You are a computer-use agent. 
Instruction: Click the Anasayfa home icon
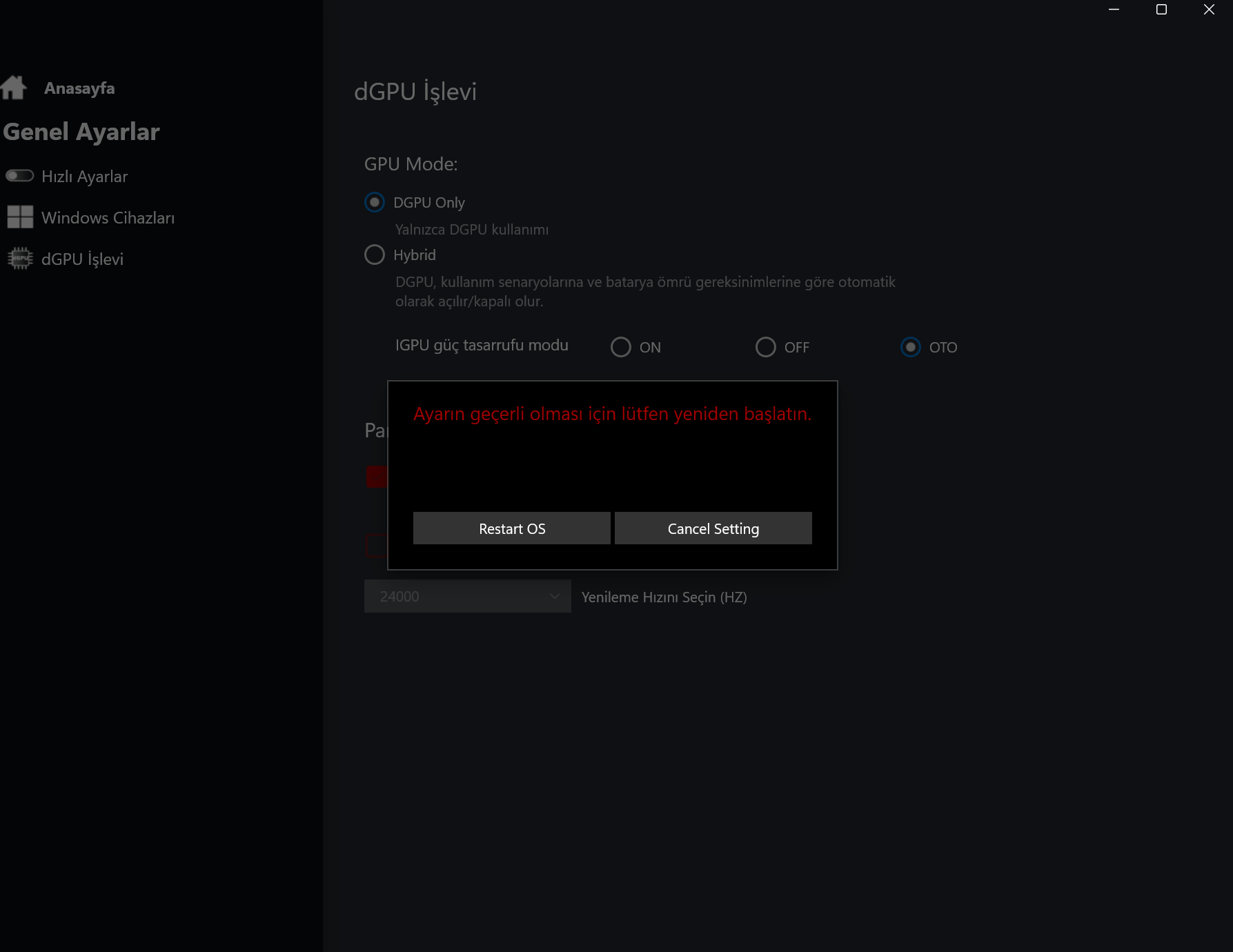pyautogui.click(x=13, y=88)
